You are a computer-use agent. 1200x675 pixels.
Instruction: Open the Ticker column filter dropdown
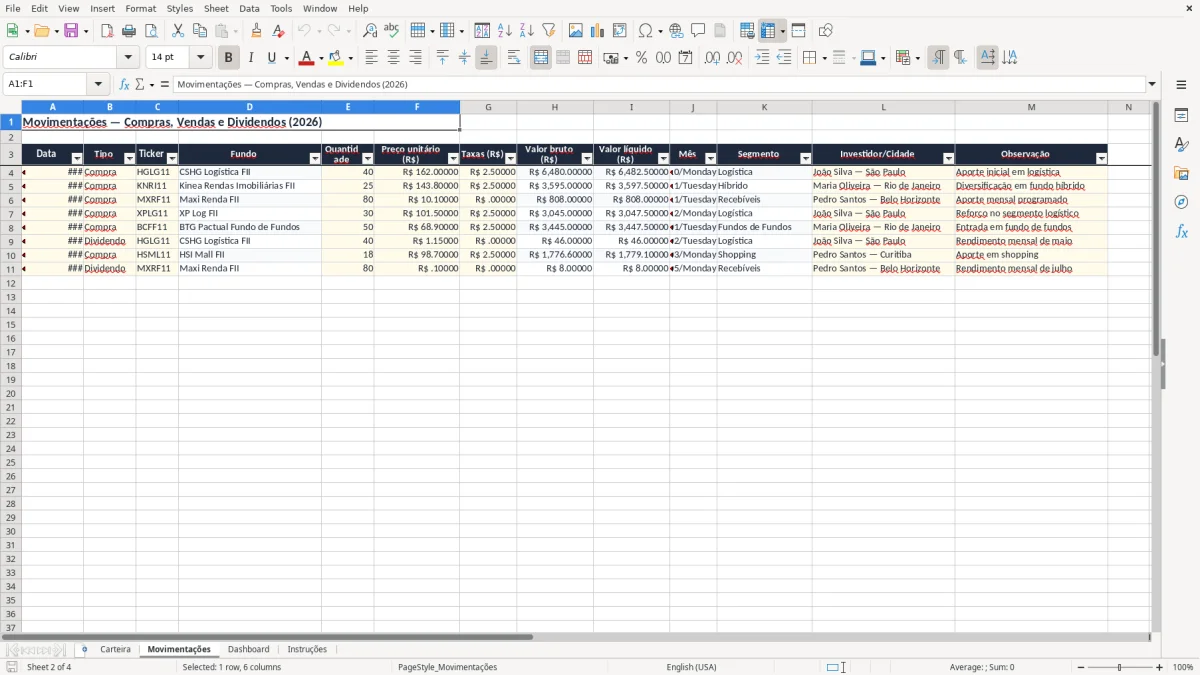pyautogui.click(x=171, y=159)
